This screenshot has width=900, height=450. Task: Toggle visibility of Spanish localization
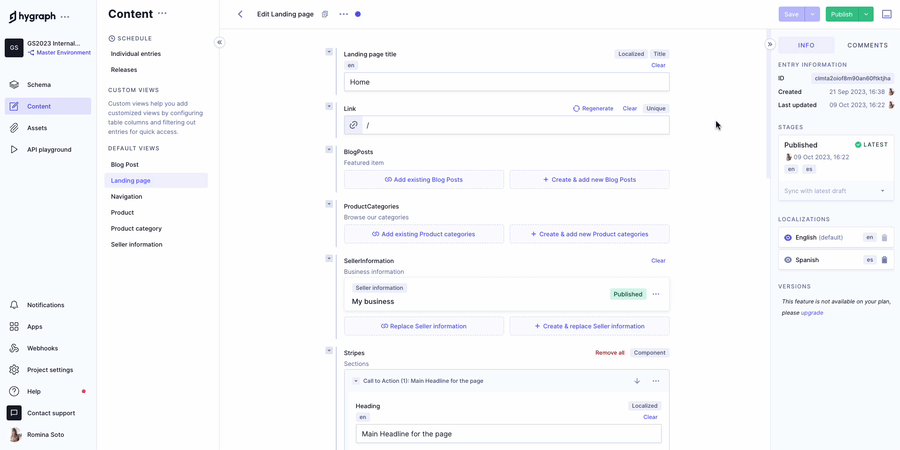point(788,260)
